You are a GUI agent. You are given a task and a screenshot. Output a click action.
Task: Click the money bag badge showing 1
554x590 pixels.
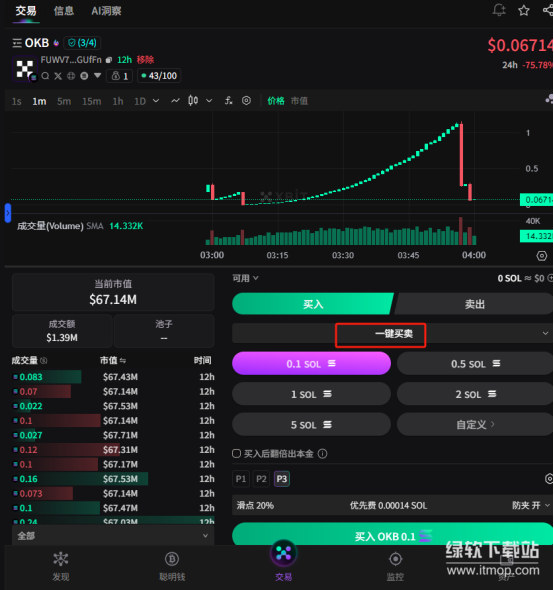(119, 76)
